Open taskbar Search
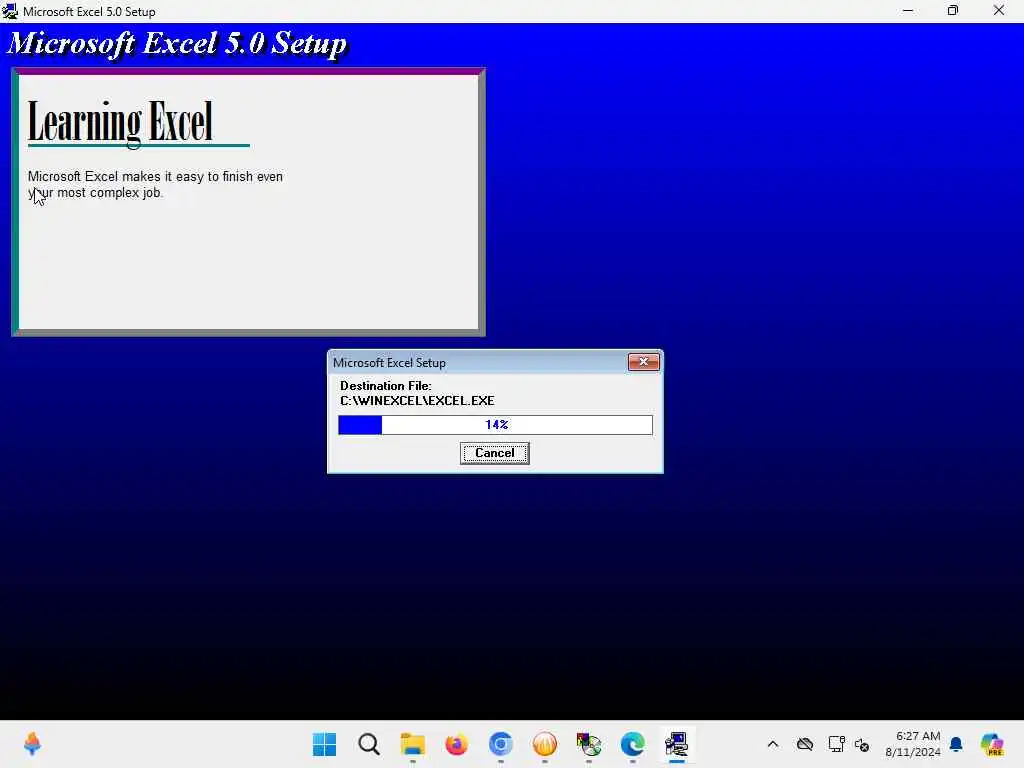Screen dimensions: 1024x768 [x=369, y=744]
